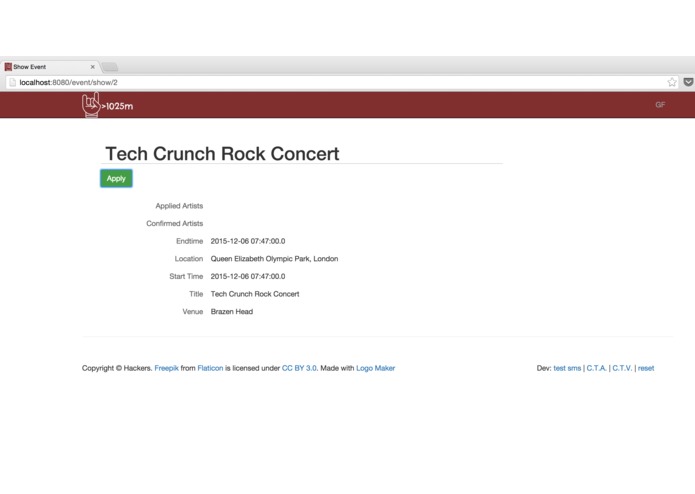This screenshot has width=695, height=494.
Task: Click the Confirmed Artists label
Action: coord(175,224)
